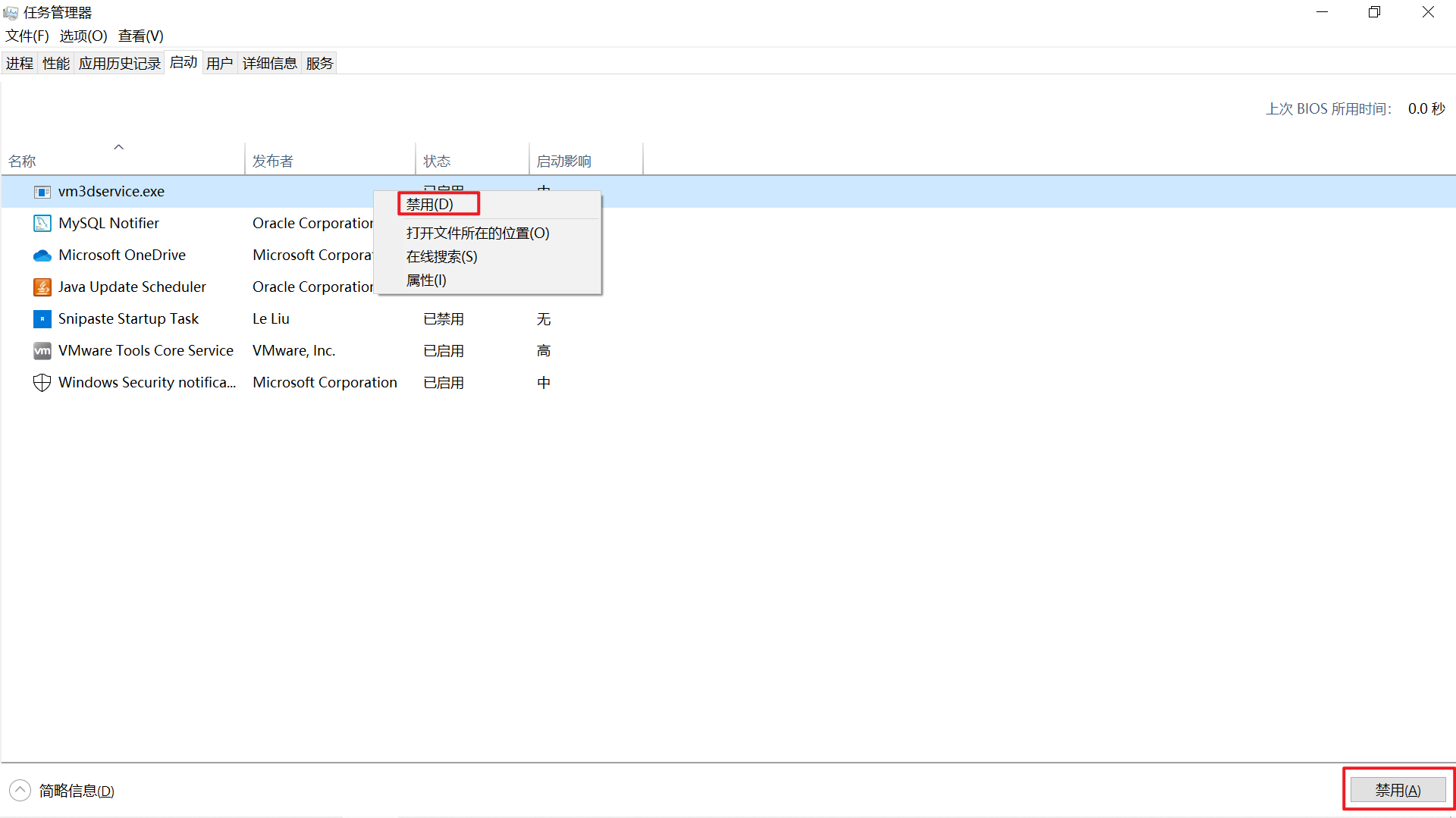The height and width of the screenshot is (818, 1456).
Task: Select the Windows Security notifica... entry text
Action: point(147,383)
